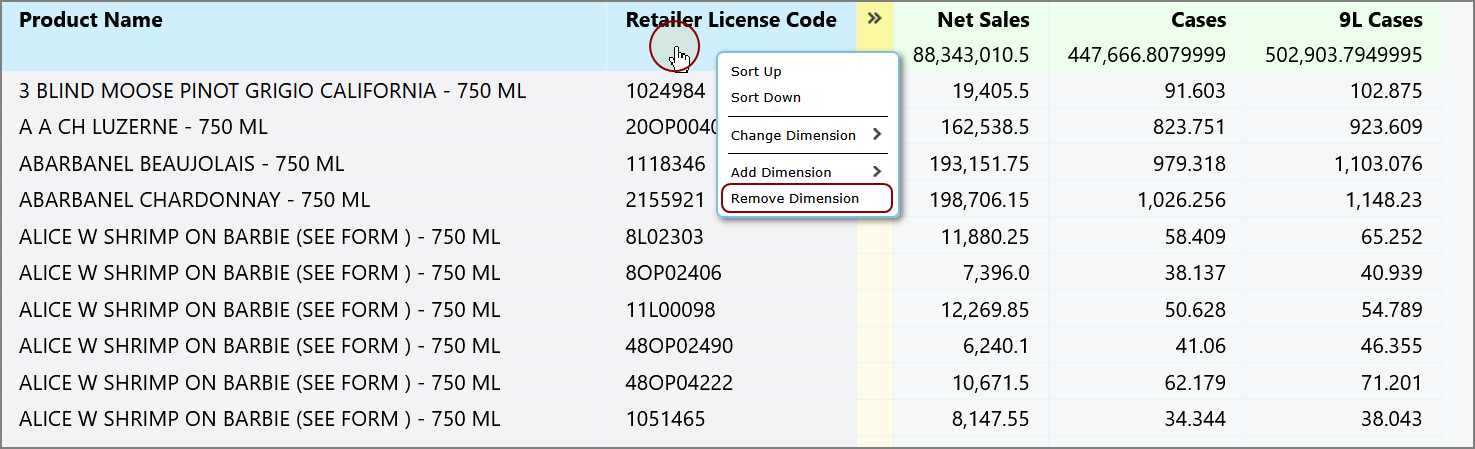Screen dimensions: 1475x449
Task: Select the Net Sales total 88,343,010.5
Action: (x=971, y=54)
